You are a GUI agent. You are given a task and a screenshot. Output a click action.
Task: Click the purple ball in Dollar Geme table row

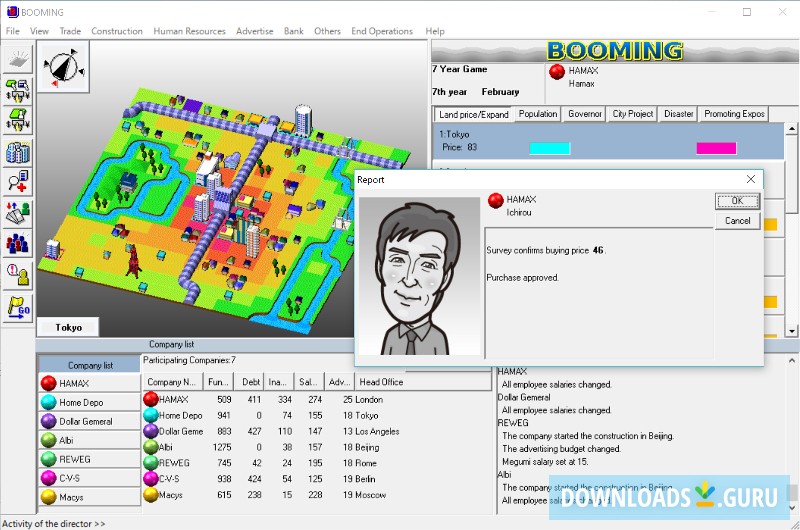151,431
